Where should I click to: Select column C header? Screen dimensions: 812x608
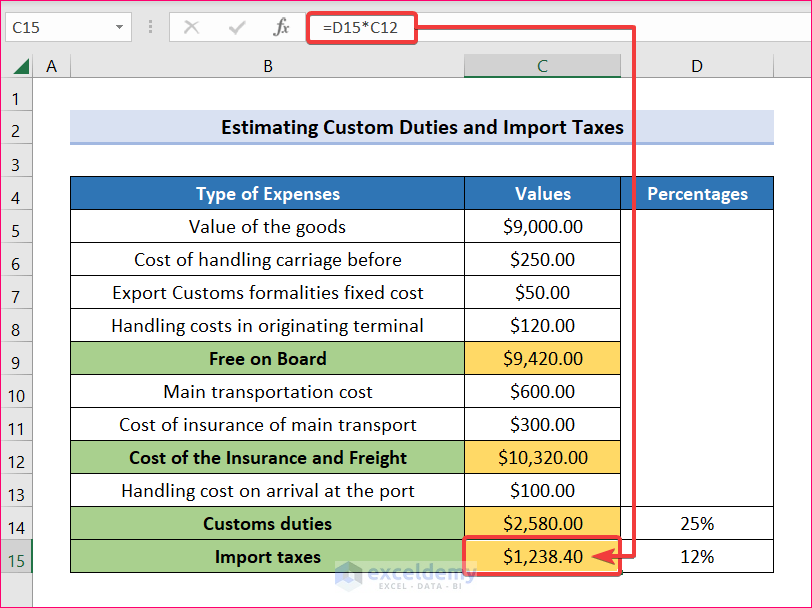click(542, 66)
